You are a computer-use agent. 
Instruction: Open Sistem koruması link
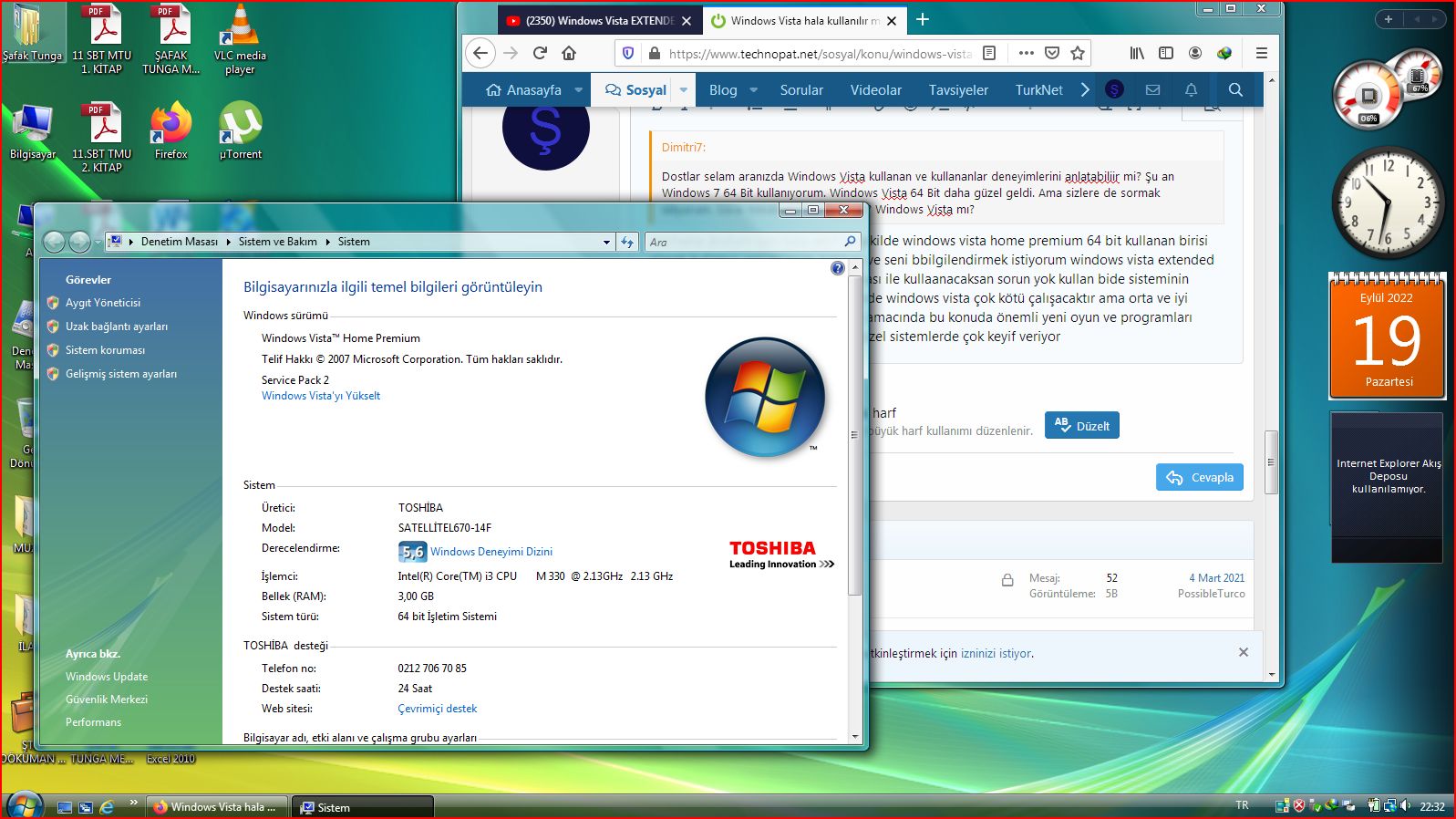[x=105, y=350]
